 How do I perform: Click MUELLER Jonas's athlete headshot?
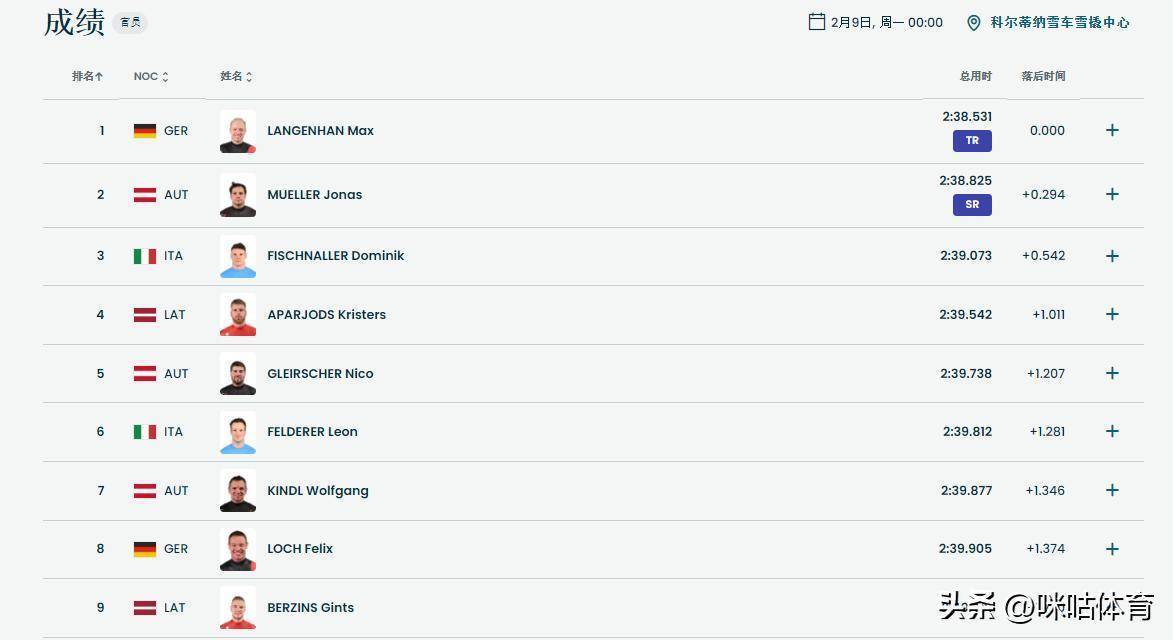(238, 195)
